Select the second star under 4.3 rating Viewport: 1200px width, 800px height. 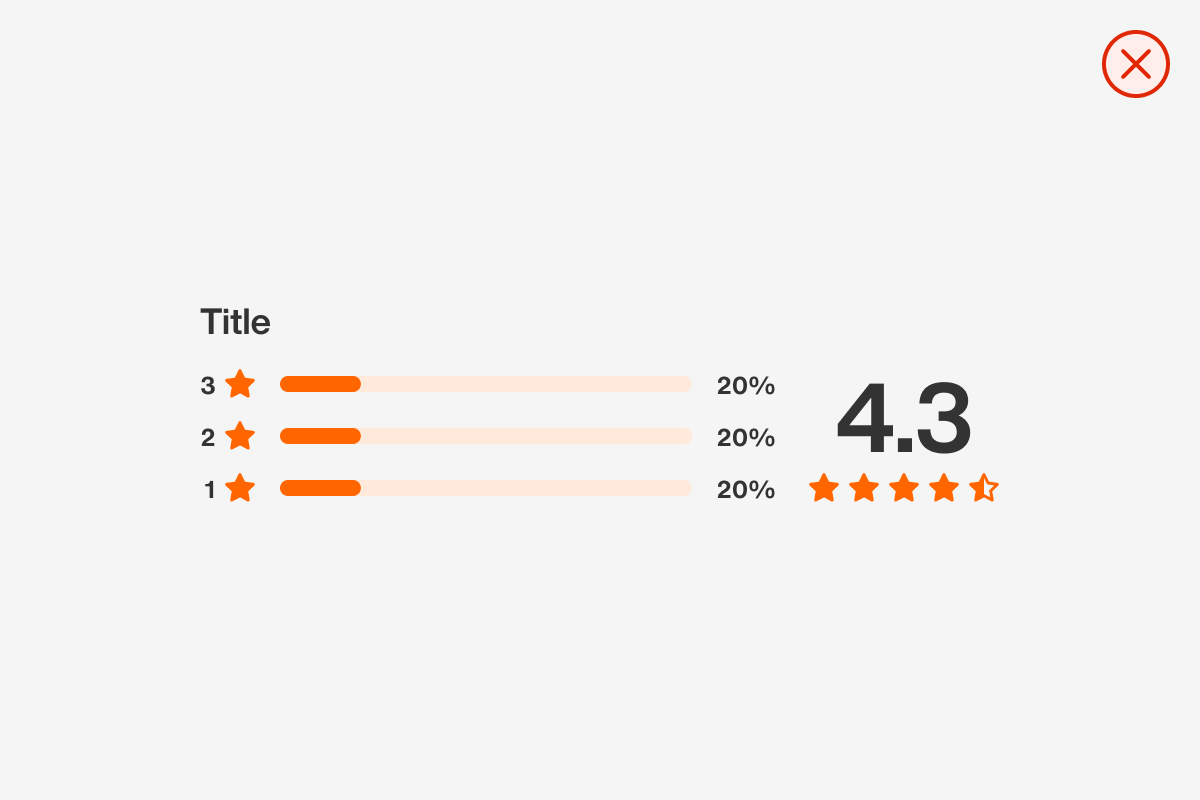coord(864,488)
